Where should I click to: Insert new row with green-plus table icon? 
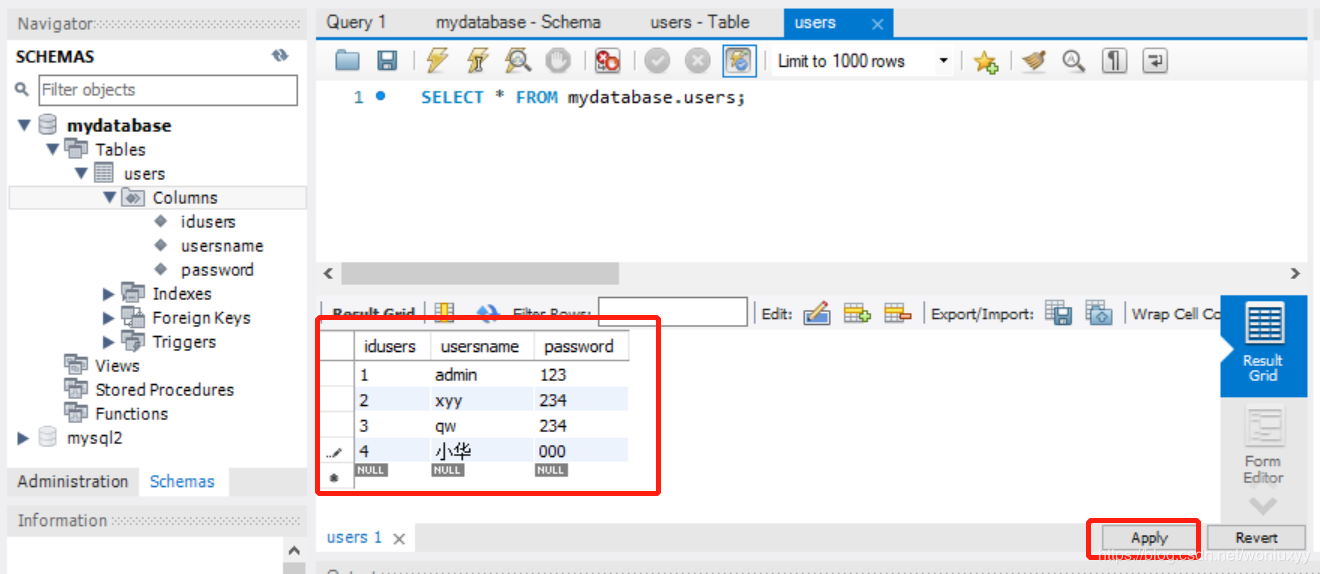pyautogui.click(x=857, y=313)
